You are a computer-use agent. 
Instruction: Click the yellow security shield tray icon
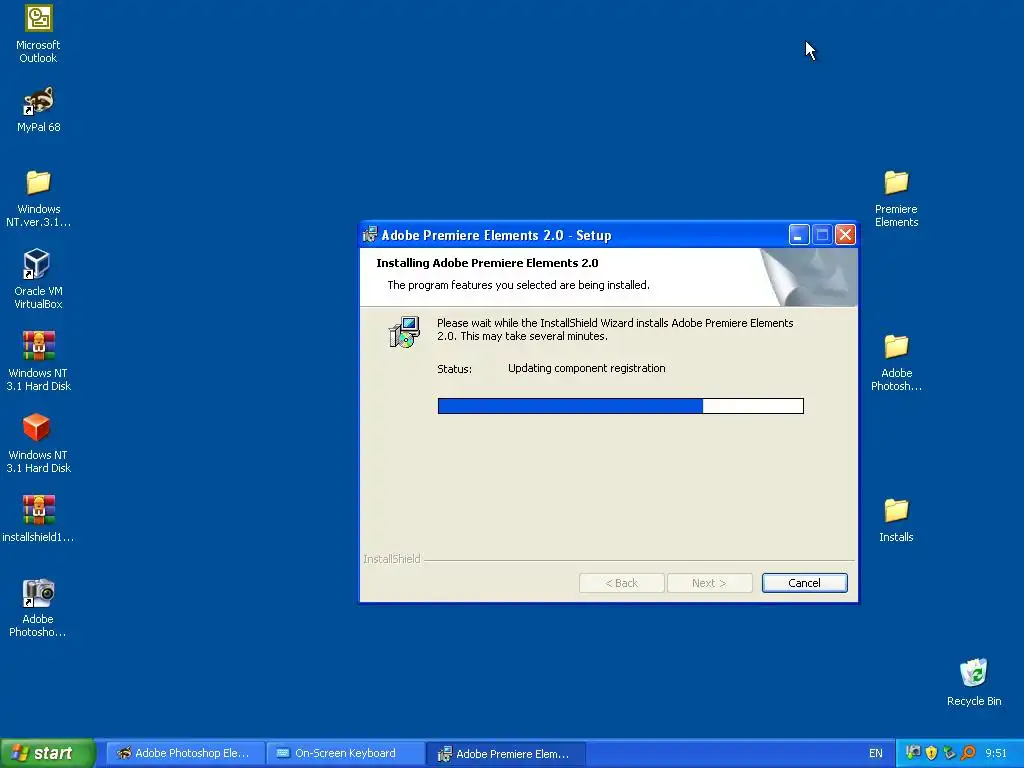click(x=931, y=753)
